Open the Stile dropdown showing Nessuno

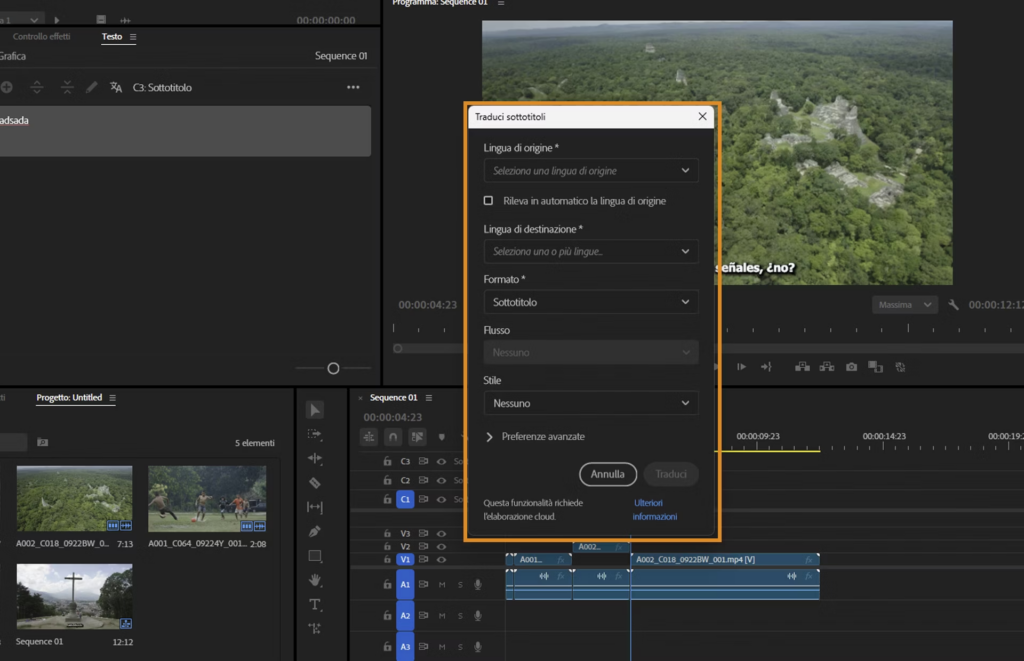pyautogui.click(x=591, y=403)
